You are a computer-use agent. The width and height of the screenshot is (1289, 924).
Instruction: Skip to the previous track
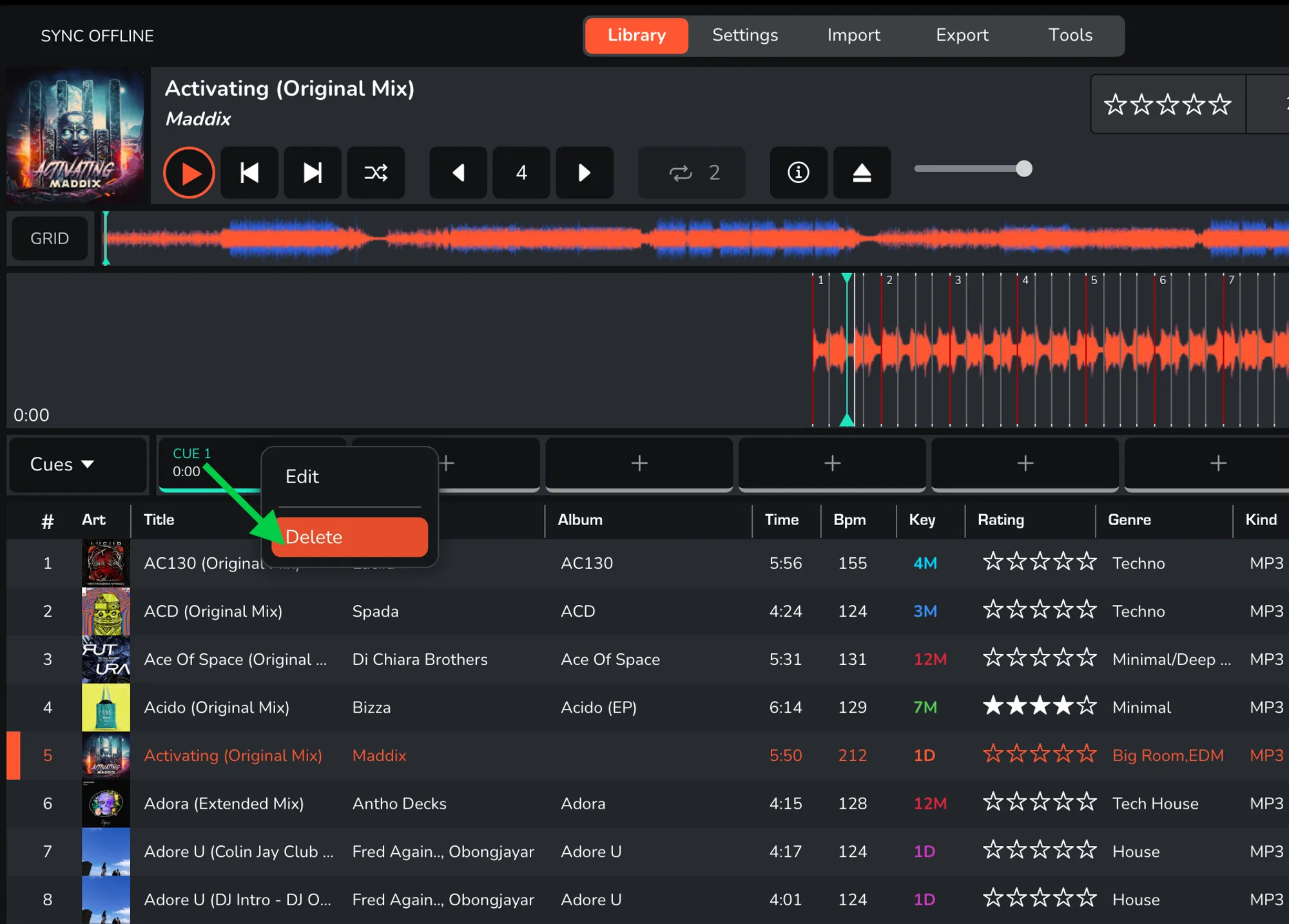click(249, 173)
